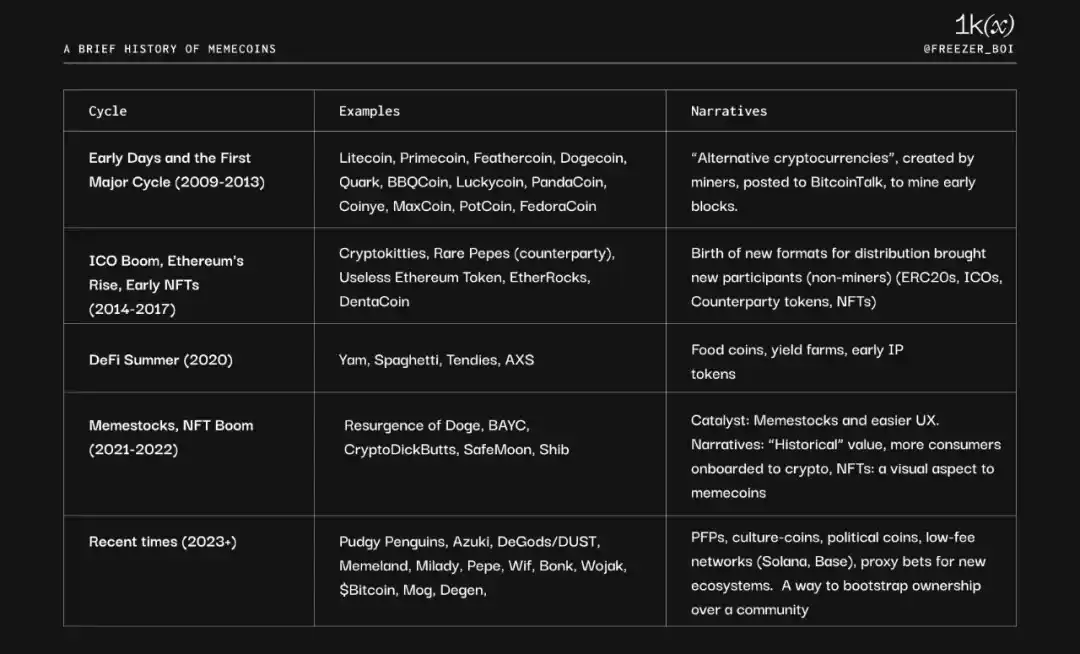Viewport: 1080px width, 654px height.
Task: Click the @FREEZER_BOI handle
Action: (970, 48)
